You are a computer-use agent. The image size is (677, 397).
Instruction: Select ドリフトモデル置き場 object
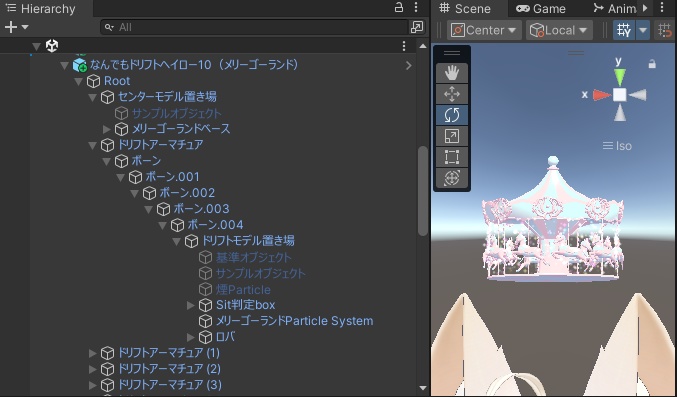[248, 241]
